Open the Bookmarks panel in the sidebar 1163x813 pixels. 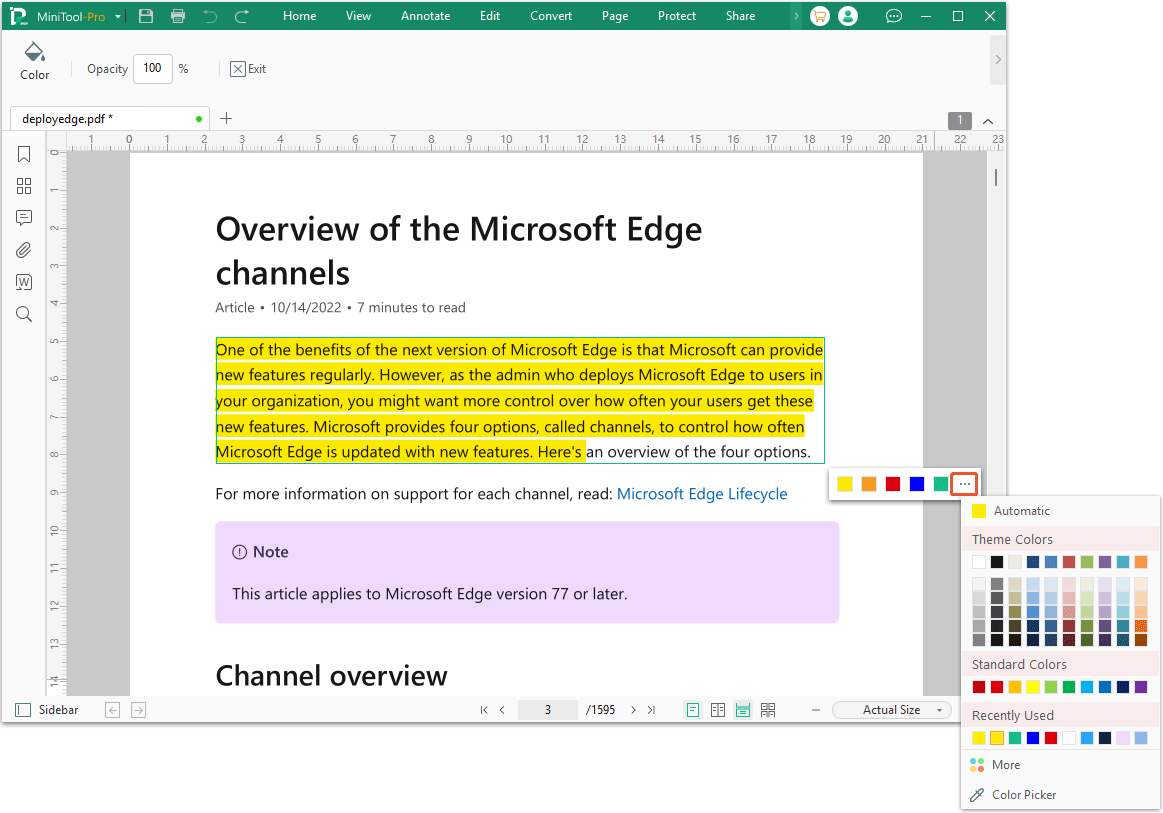pyautogui.click(x=23, y=154)
